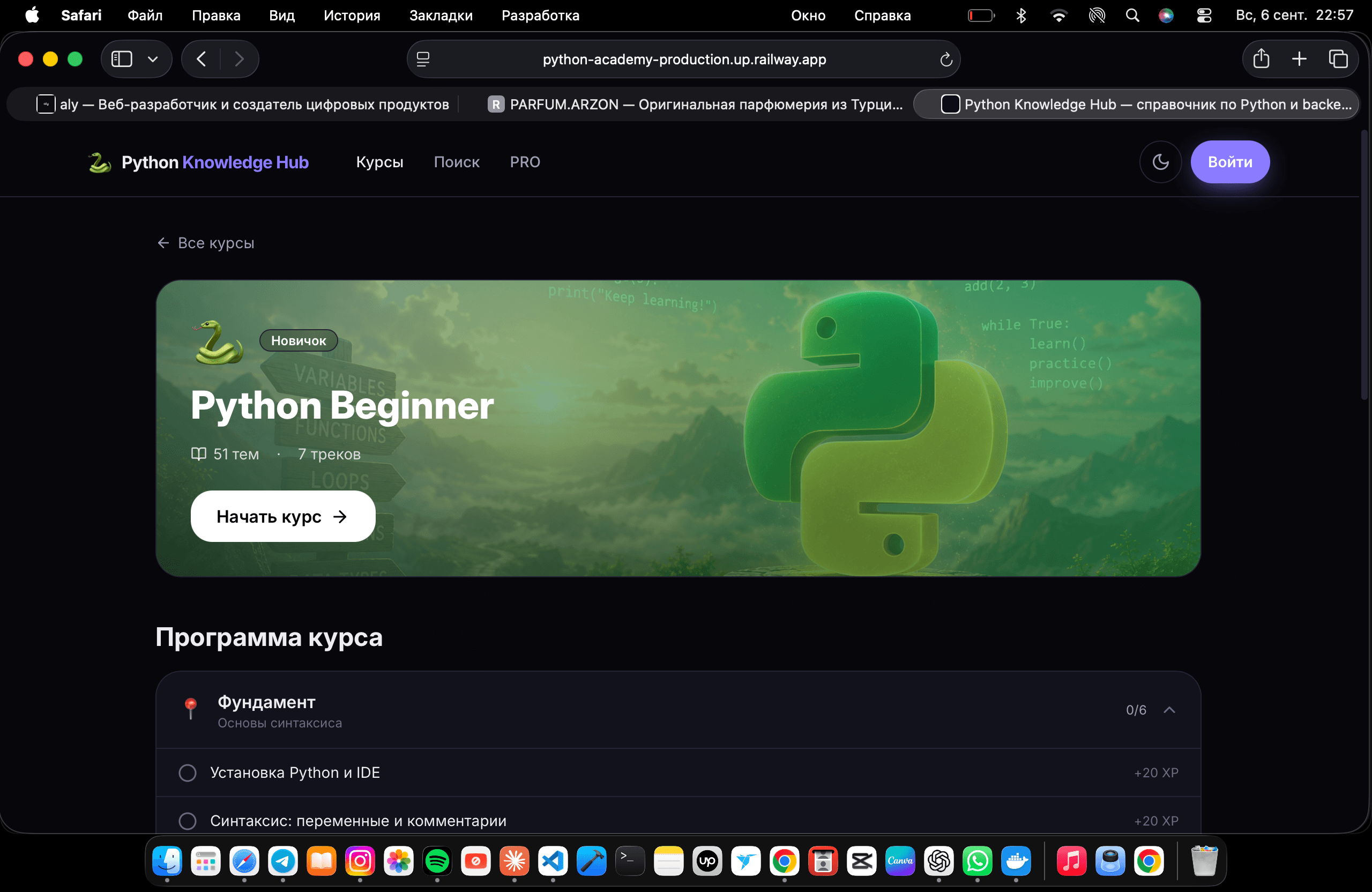Open Telegram from the Dock
The height and width of the screenshot is (892, 1372).
[283, 861]
